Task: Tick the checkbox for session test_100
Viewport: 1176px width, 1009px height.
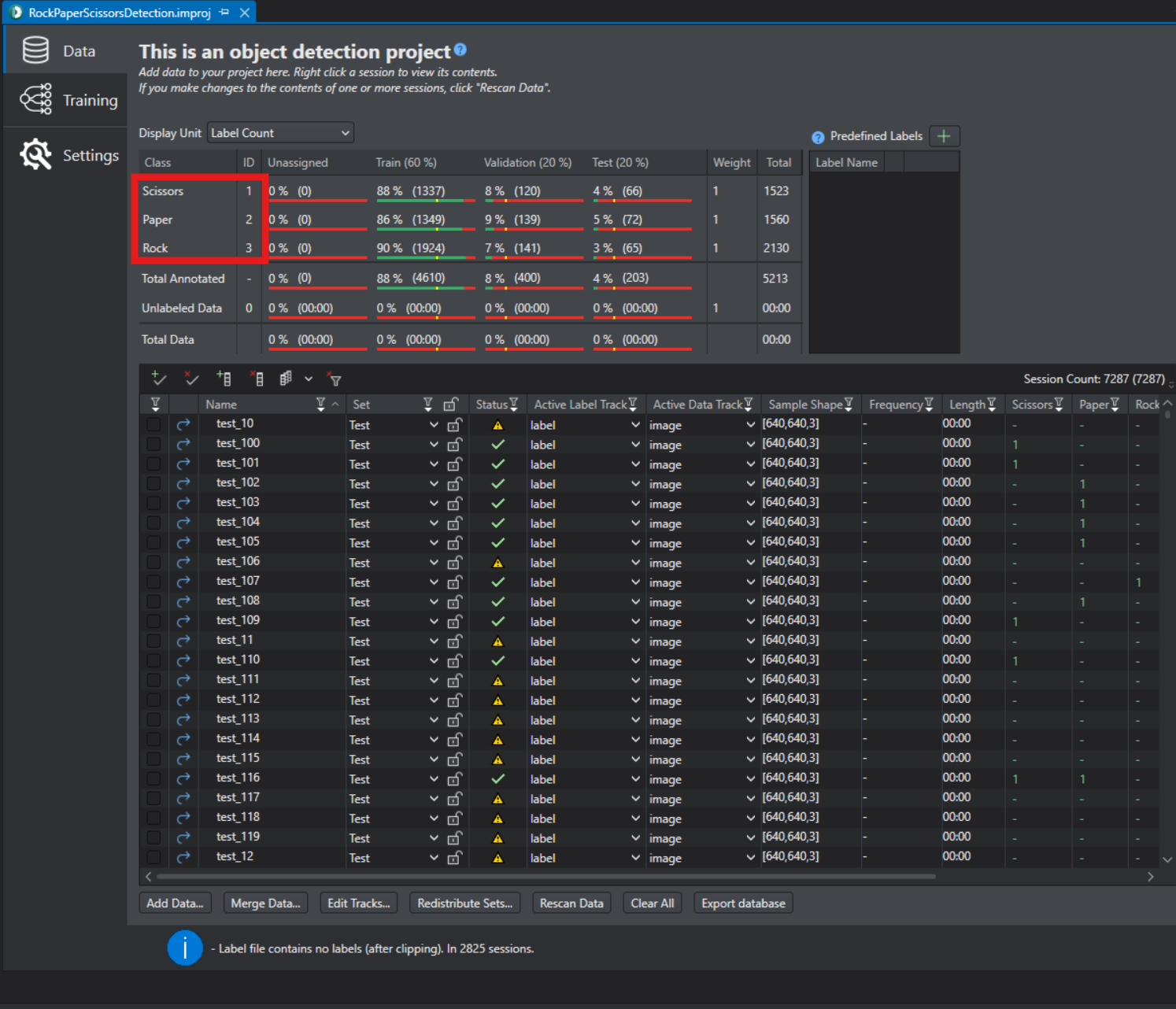Action: click(153, 445)
